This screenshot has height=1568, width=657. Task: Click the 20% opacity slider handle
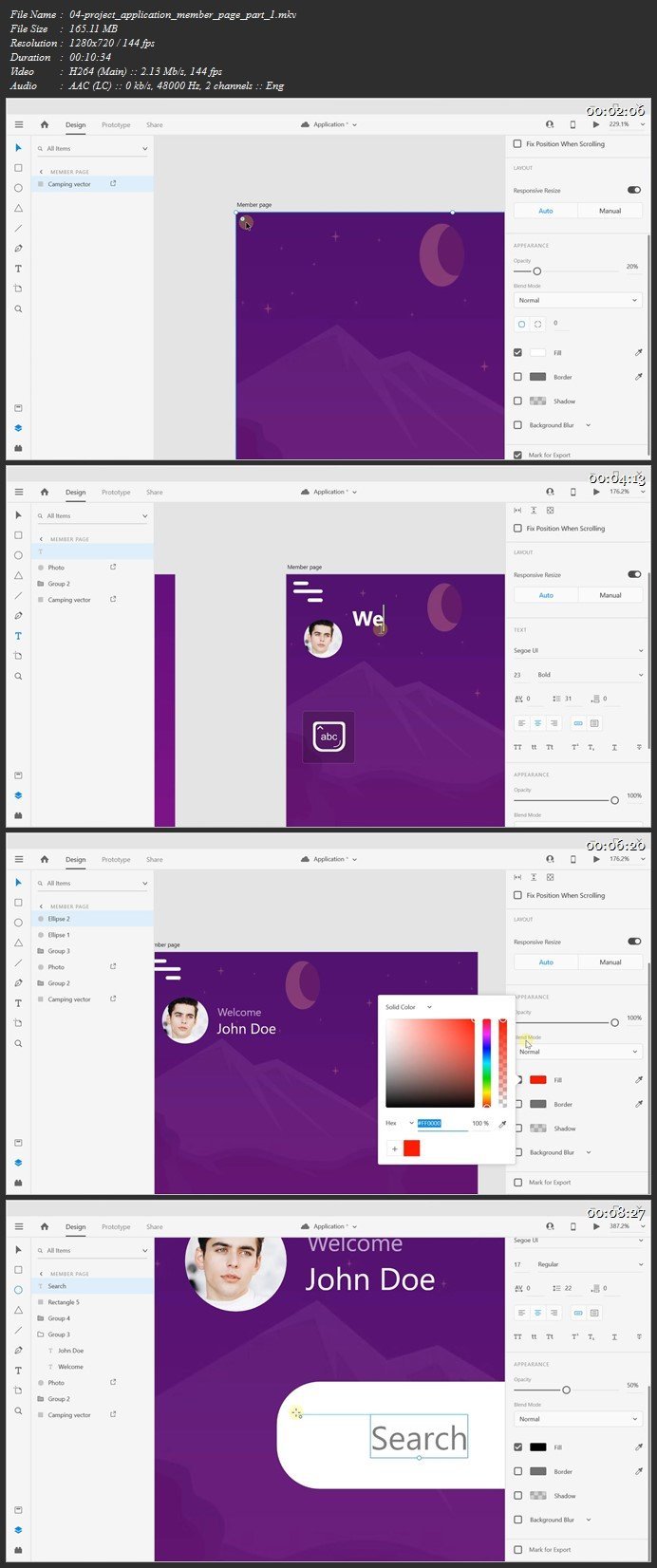tap(536, 271)
